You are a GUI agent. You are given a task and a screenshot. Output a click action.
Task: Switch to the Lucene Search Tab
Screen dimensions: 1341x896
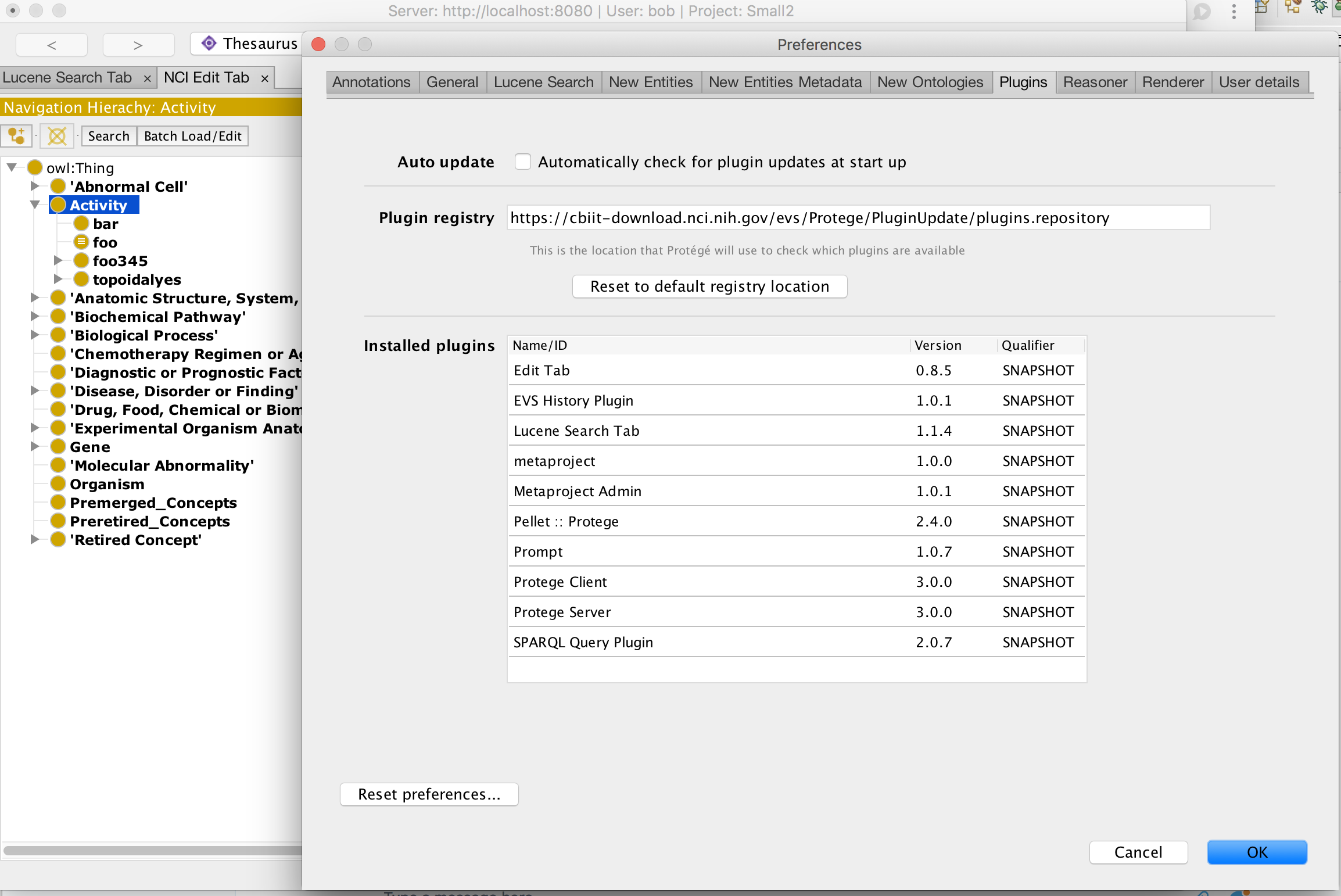(67, 77)
